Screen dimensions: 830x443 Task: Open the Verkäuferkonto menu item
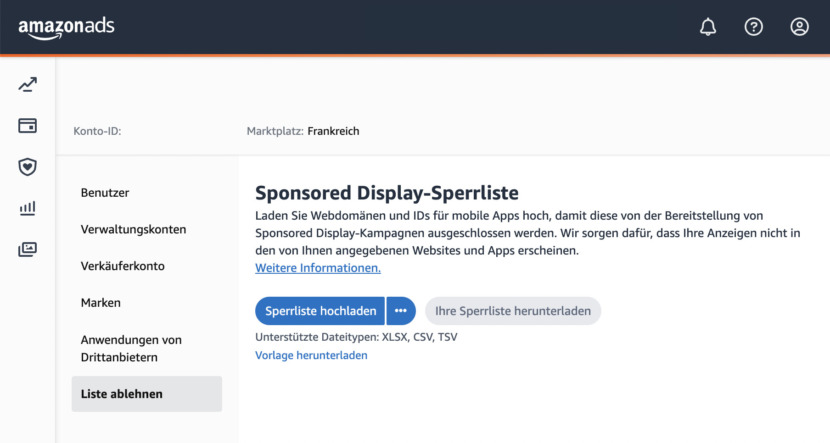click(x=122, y=266)
